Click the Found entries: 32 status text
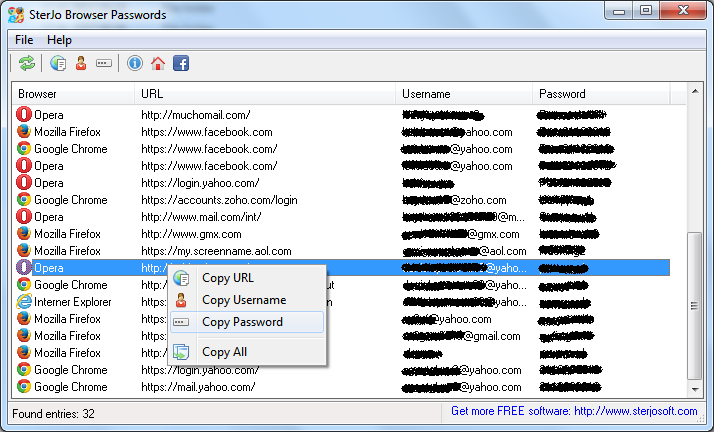The width and height of the screenshot is (714, 432). [x=53, y=414]
